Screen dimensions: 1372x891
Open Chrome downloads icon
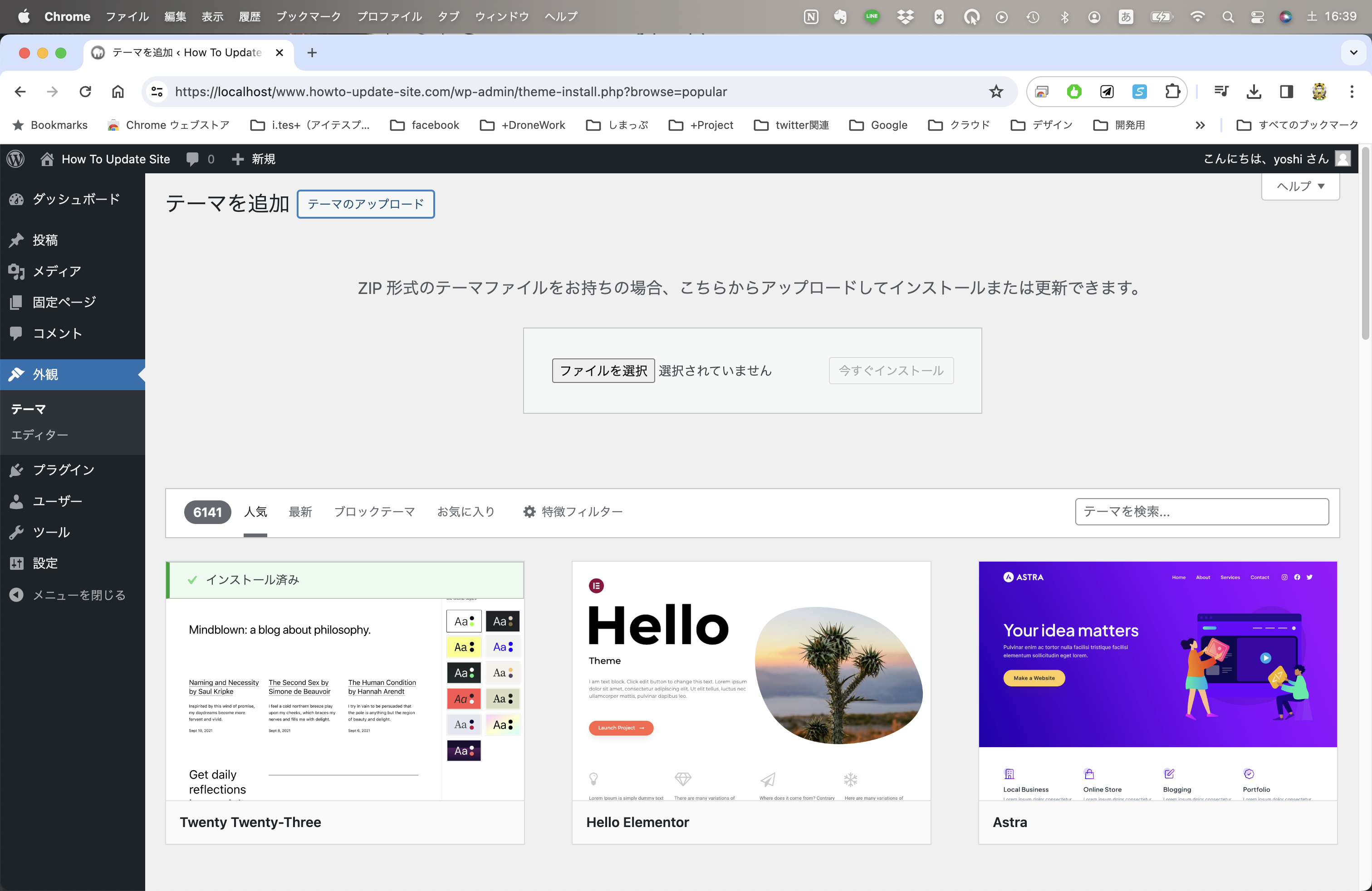(1254, 92)
